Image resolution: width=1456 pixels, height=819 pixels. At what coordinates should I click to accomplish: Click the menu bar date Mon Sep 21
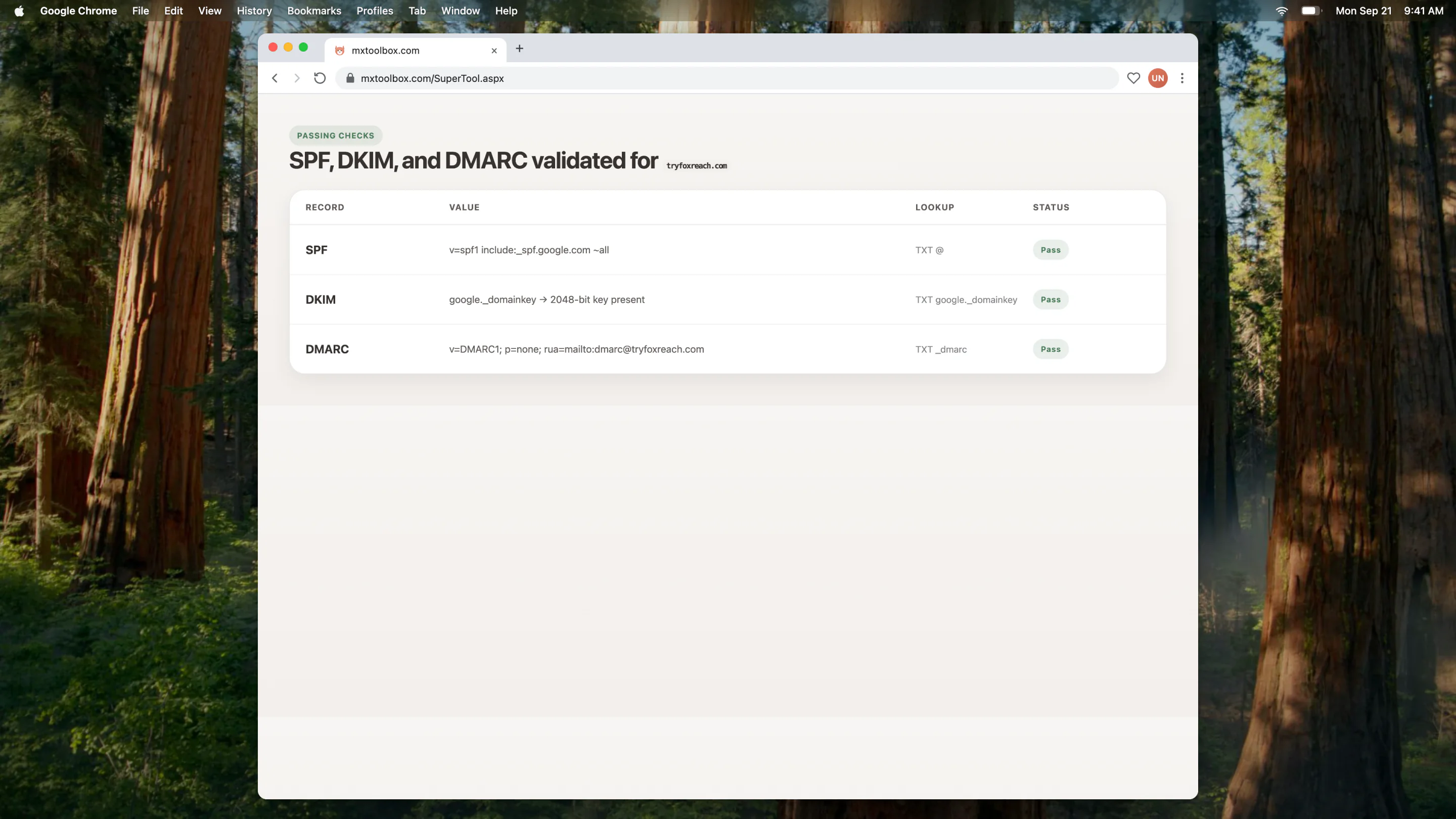click(x=1363, y=11)
